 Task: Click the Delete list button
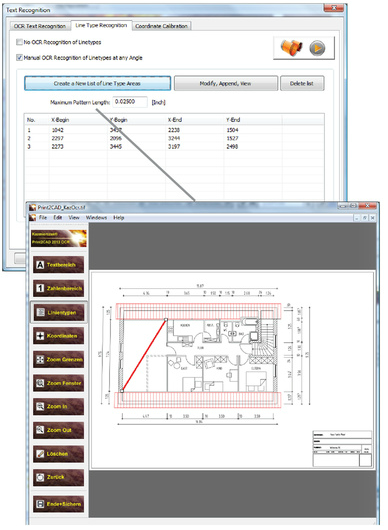[x=302, y=83]
